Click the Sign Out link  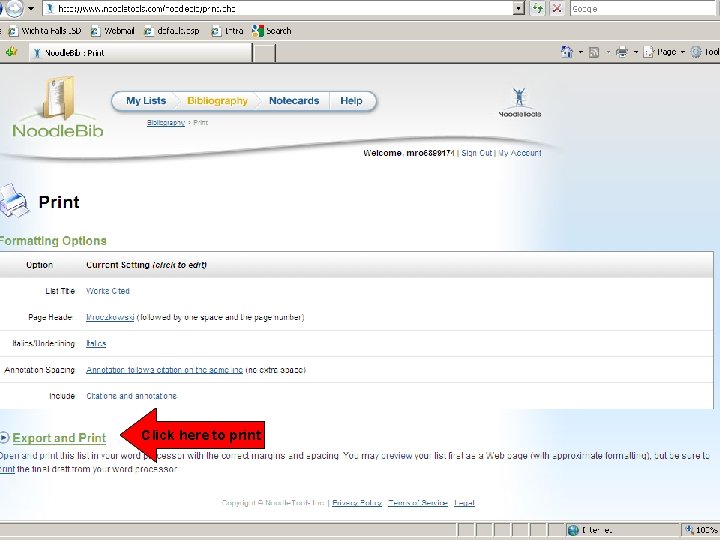(x=477, y=153)
